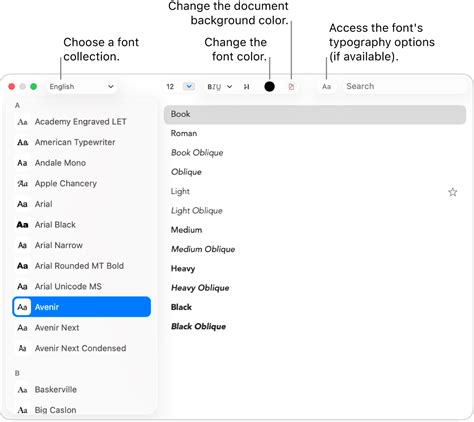This screenshot has height=422, width=474.
Task: Select the American Typewriter font
Action: (82, 142)
